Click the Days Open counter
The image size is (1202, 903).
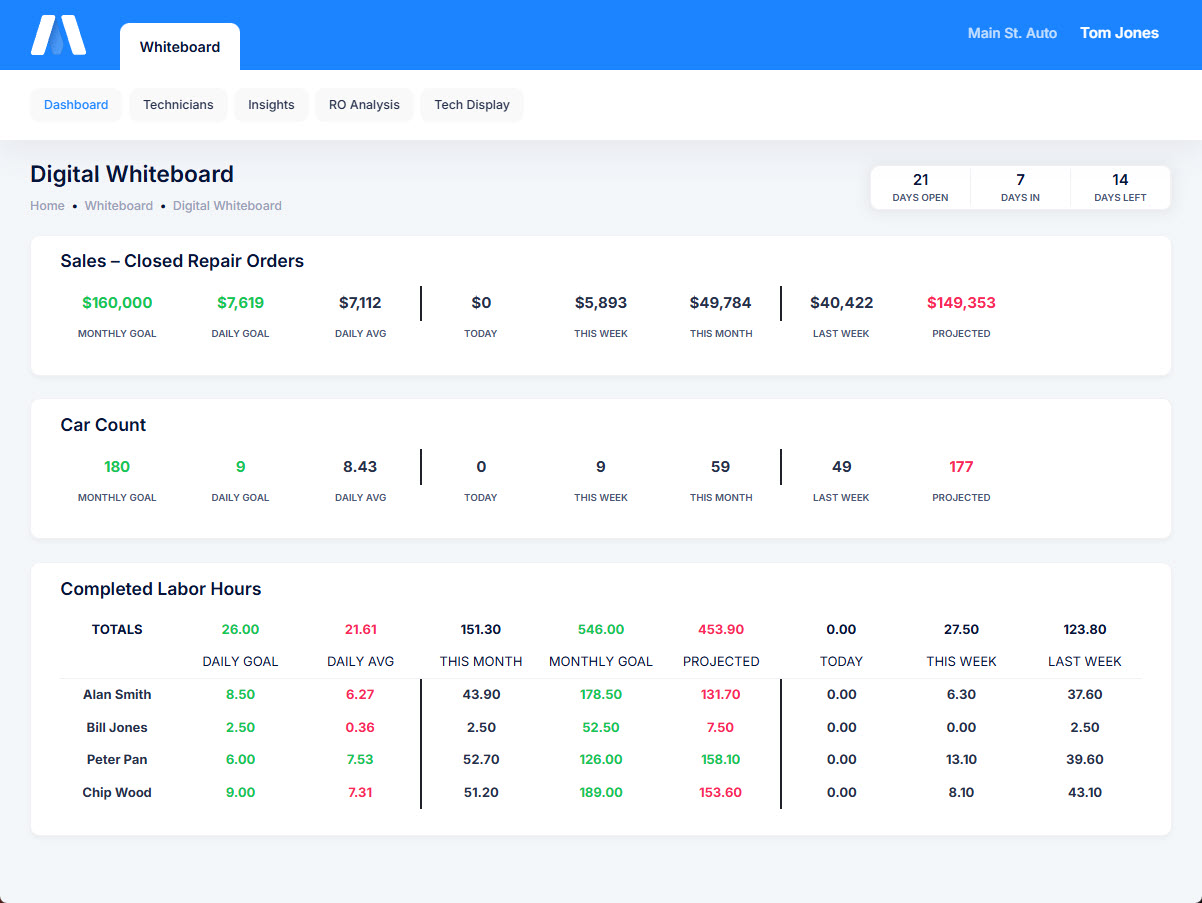[x=920, y=187]
